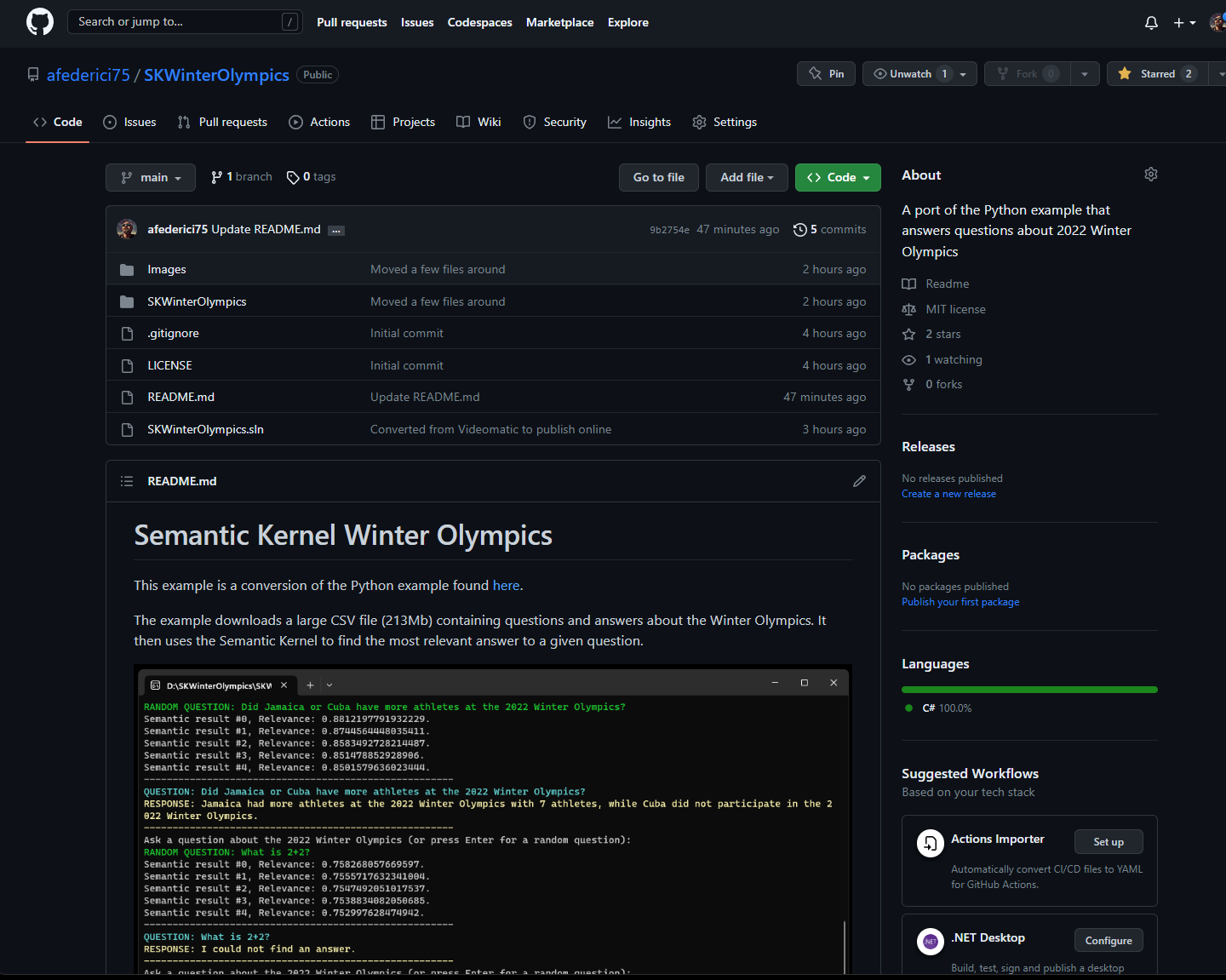Select the Code tab

point(58,123)
